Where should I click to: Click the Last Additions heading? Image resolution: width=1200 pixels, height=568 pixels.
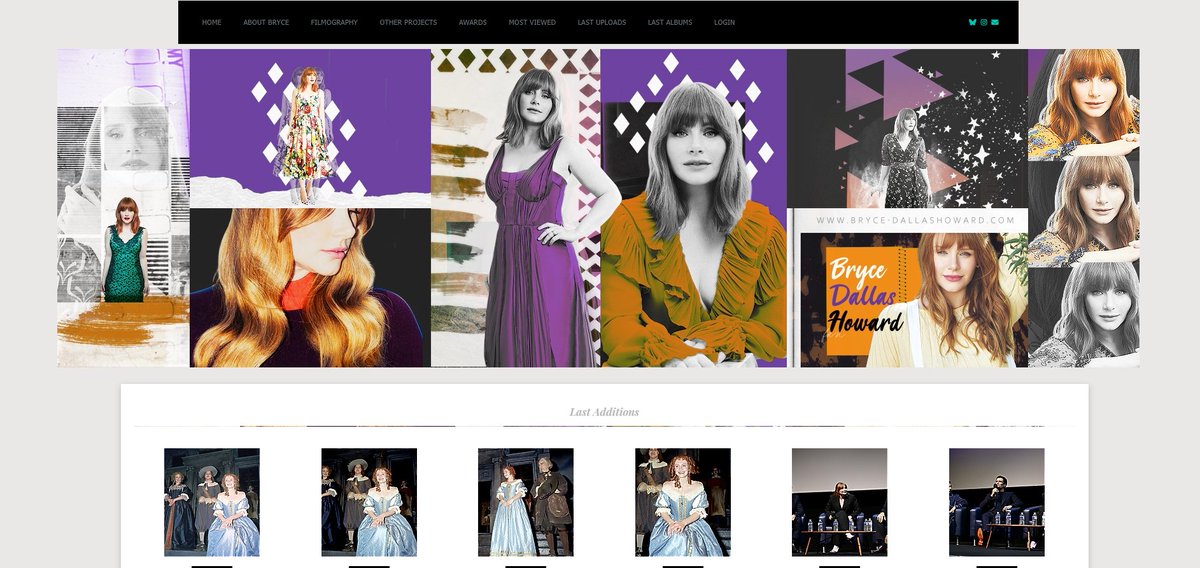[604, 412]
